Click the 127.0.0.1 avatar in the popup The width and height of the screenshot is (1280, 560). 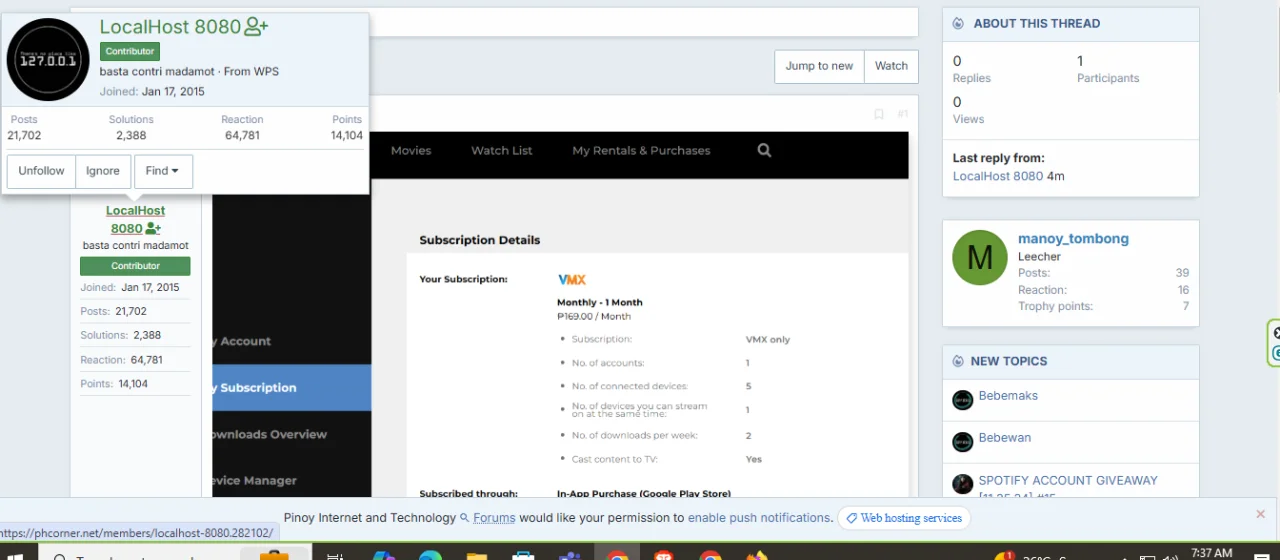tap(48, 59)
